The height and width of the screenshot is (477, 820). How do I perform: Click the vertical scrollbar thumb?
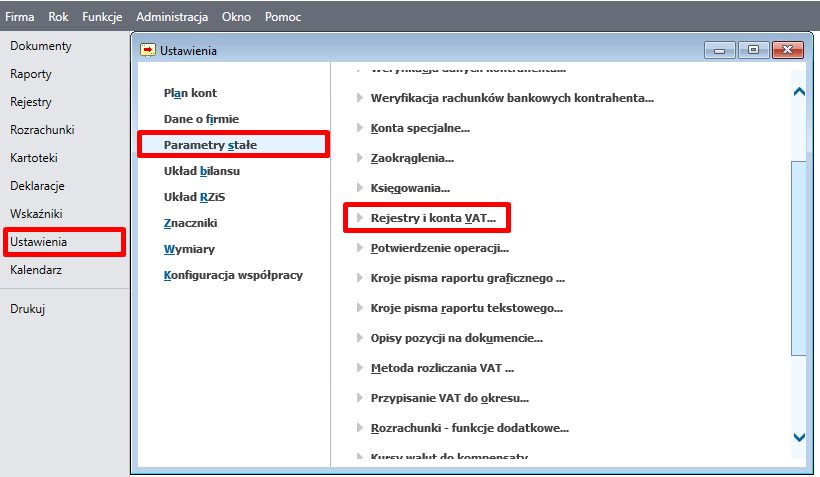(799, 258)
